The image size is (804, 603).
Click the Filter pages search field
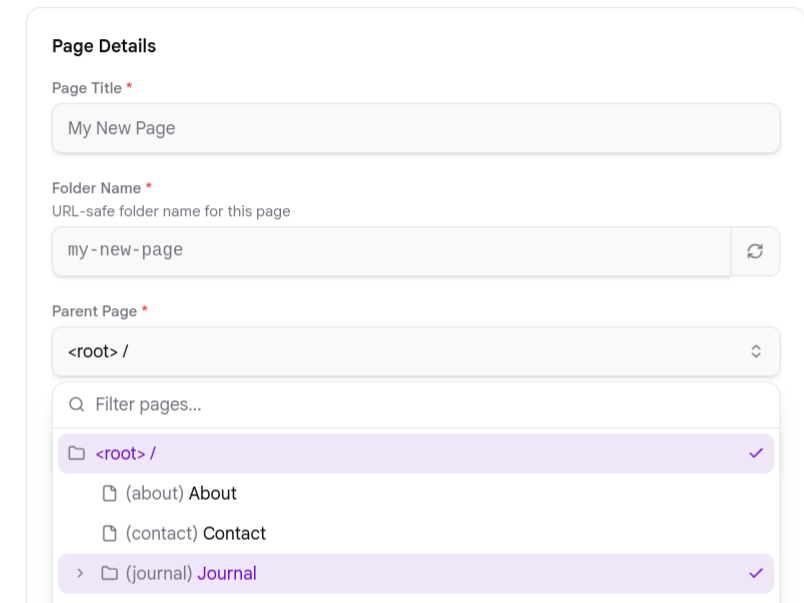pyautogui.click(x=416, y=405)
